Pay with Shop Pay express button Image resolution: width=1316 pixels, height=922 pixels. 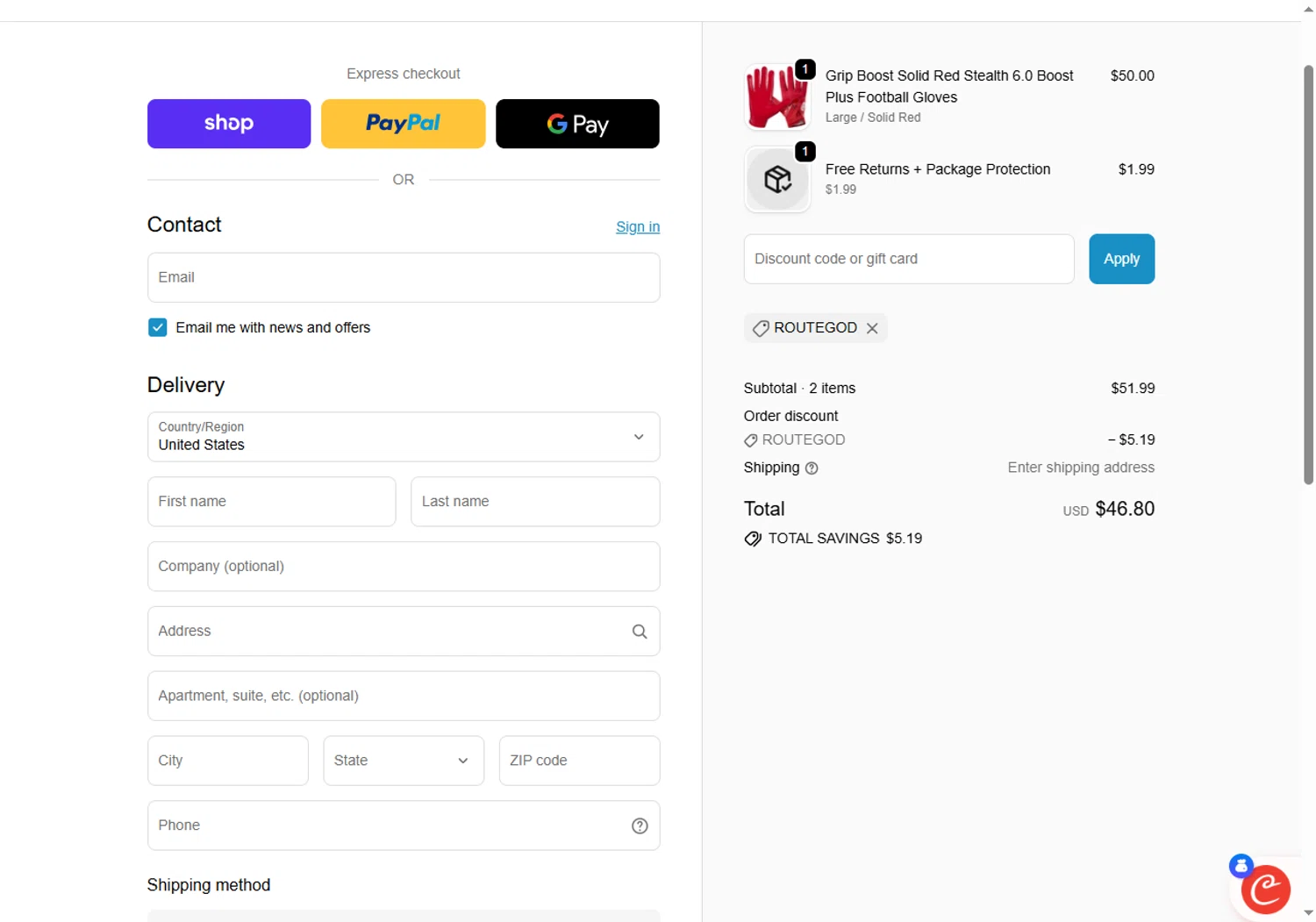tap(229, 124)
